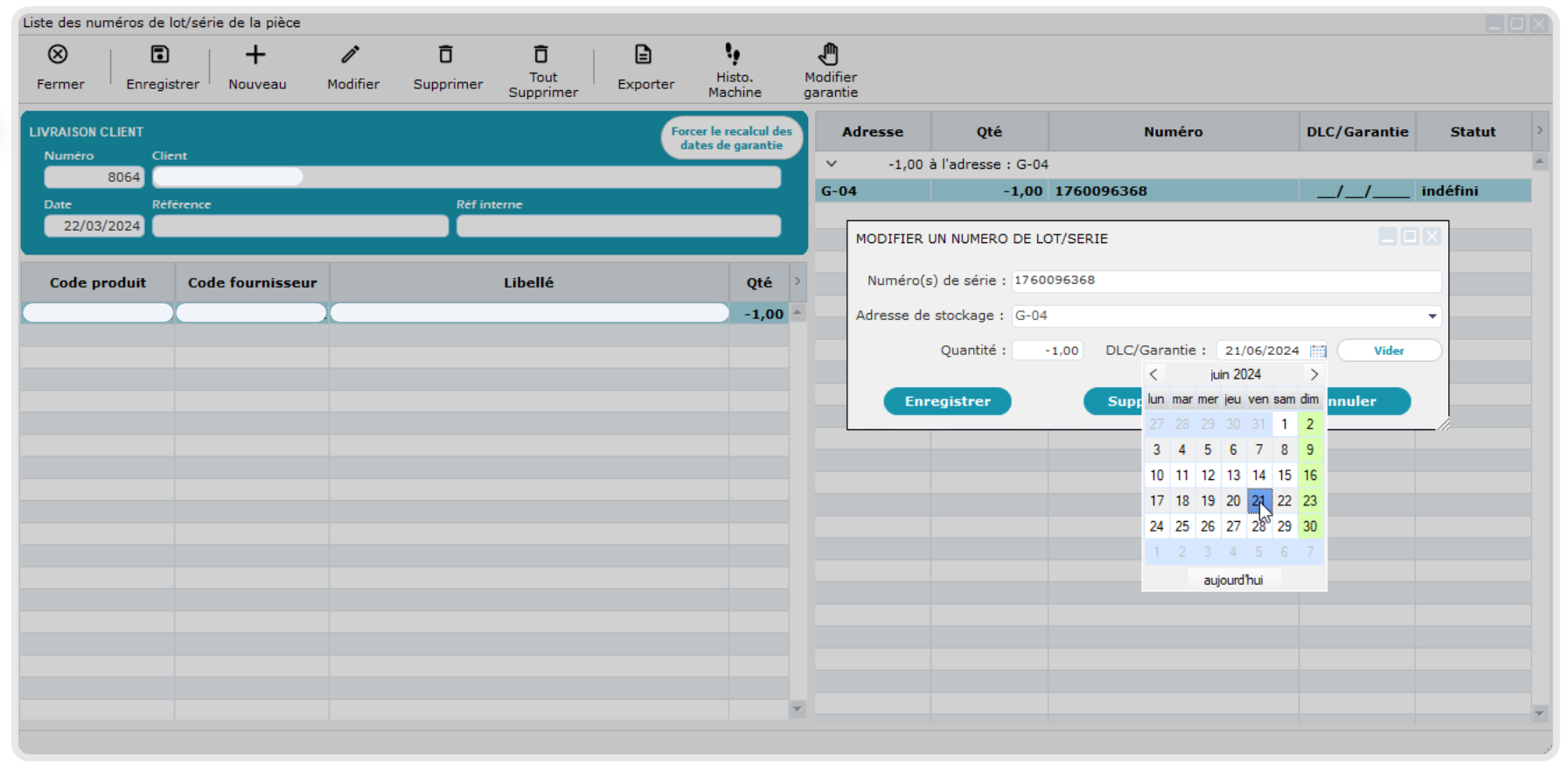Screen dimensions: 1568x765
Task: Click the Code produit column header
Action: point(98,282)
